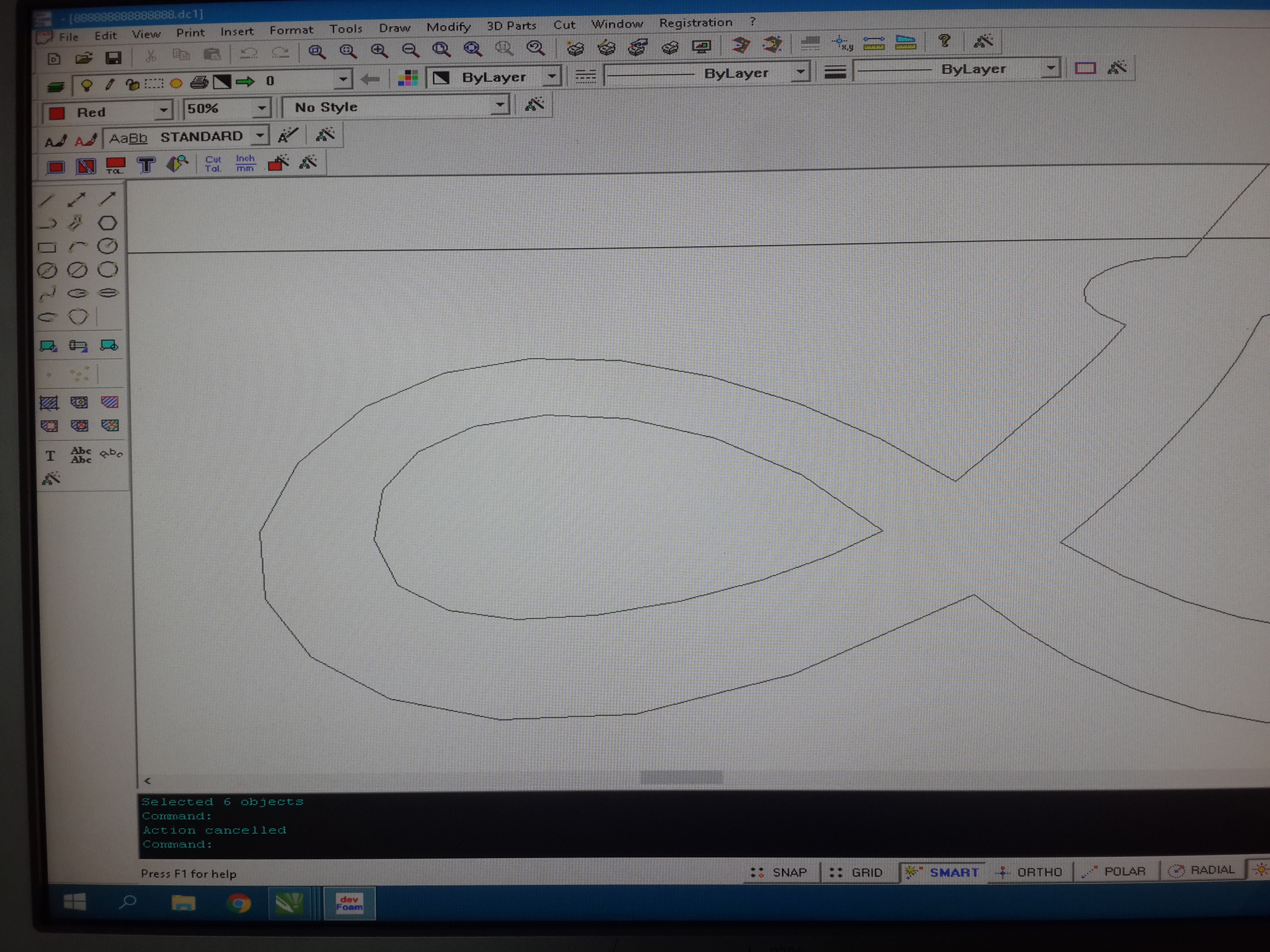Viewport: 1270px width, 952px height.
Task: Select the Rectangle drawing tool
Action: 47,247
